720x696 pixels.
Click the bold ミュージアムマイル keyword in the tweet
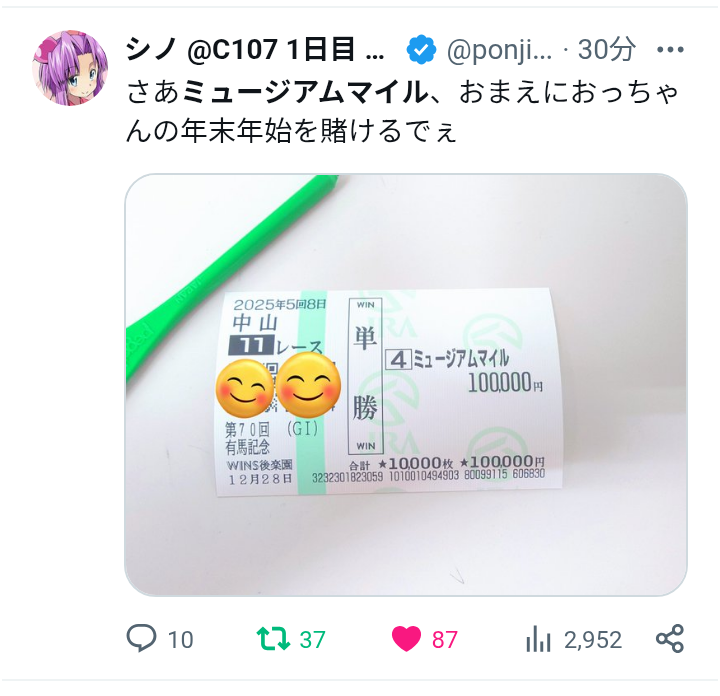pos(305,92)
